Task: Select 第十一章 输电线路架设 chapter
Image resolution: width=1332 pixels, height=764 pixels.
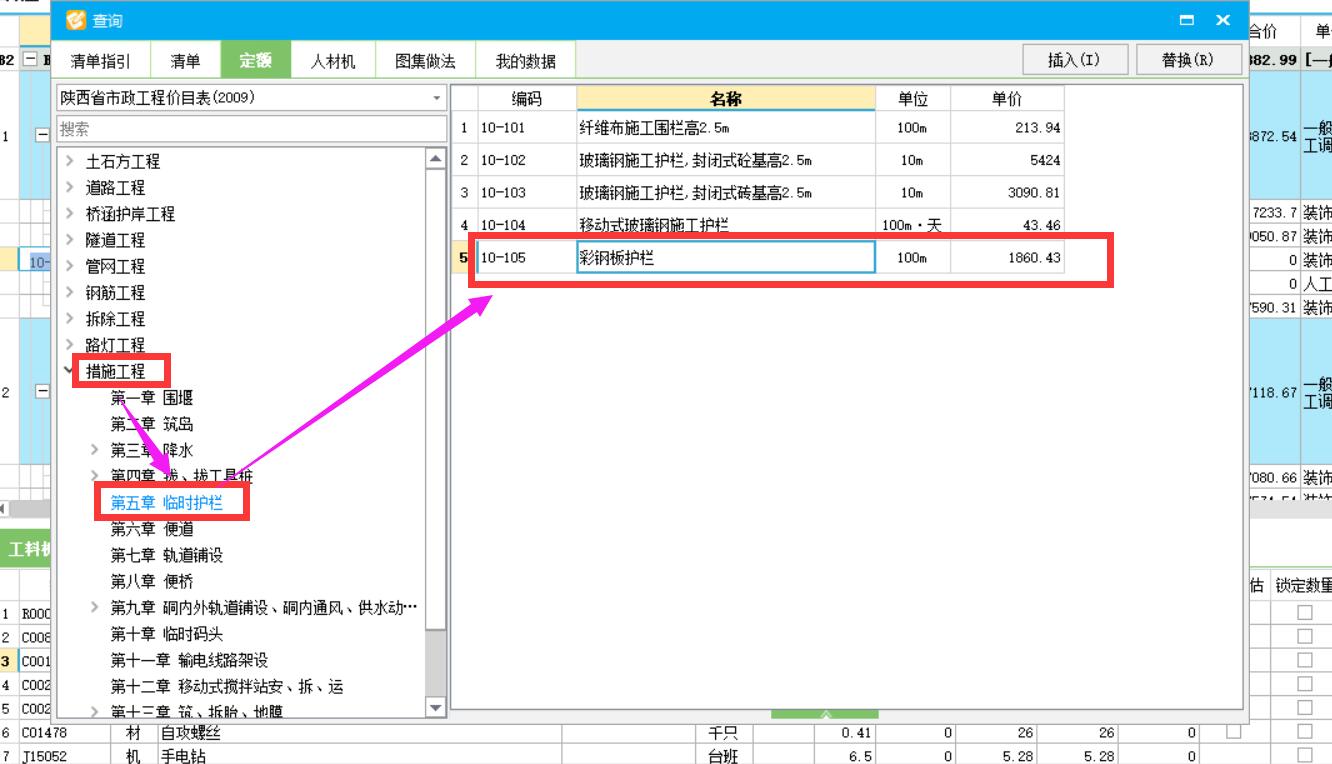Action: coord(189,660)
